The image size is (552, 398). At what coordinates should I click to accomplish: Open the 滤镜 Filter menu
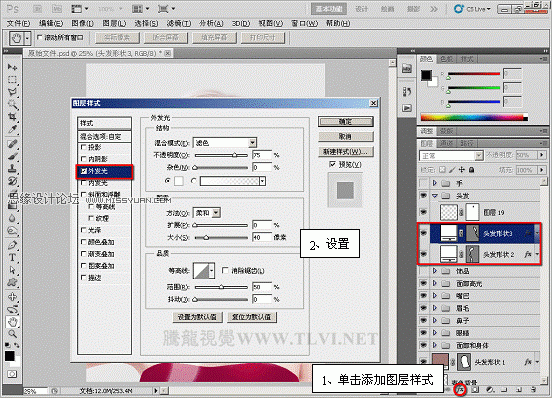178,23
